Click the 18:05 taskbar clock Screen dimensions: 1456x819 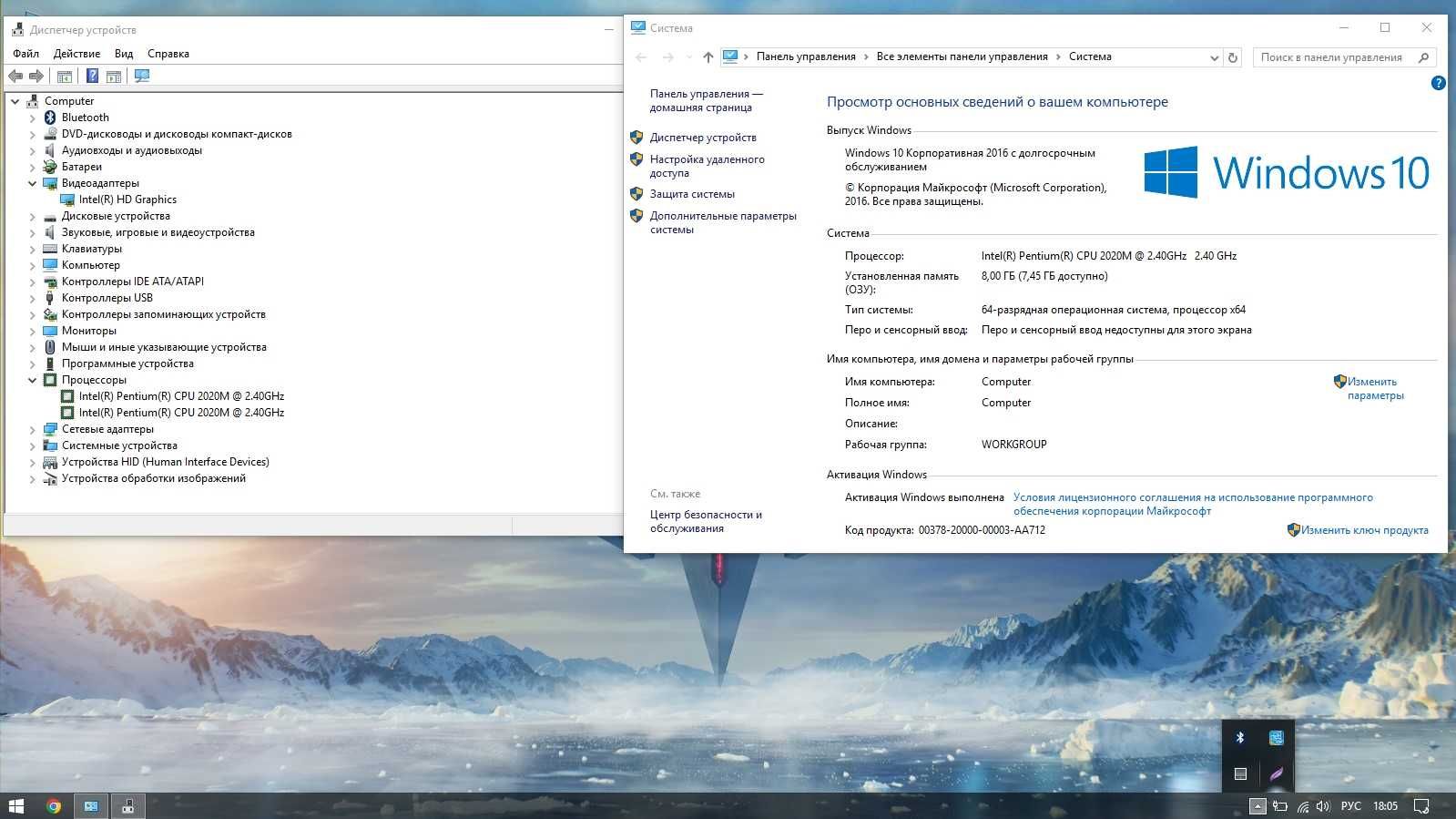point(1385,805)
